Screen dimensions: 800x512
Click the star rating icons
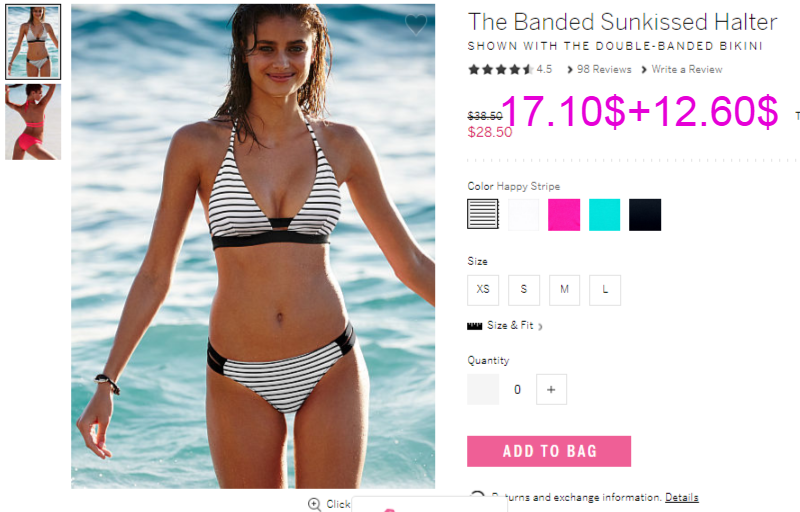(x=501, y=69)
